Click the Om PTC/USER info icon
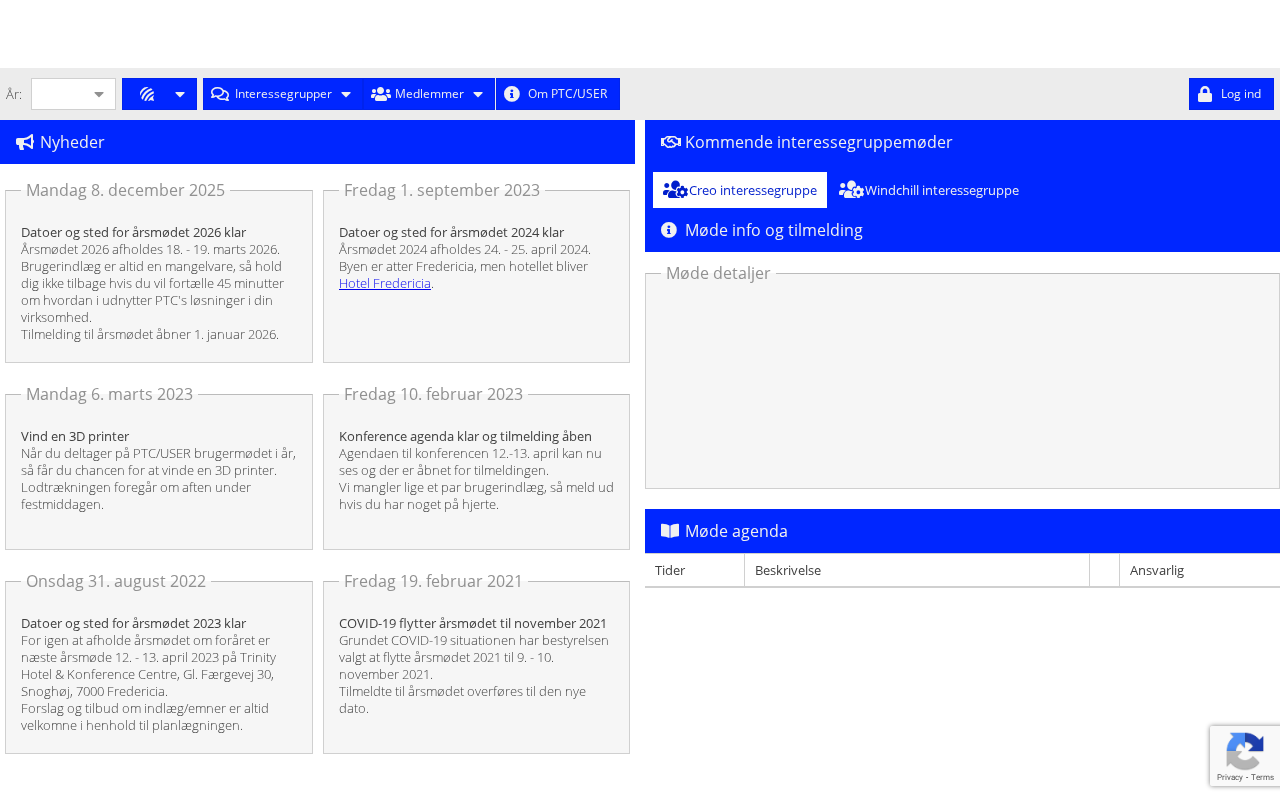The width and height of the screenshot is (1280, 800). coord(512,94)
